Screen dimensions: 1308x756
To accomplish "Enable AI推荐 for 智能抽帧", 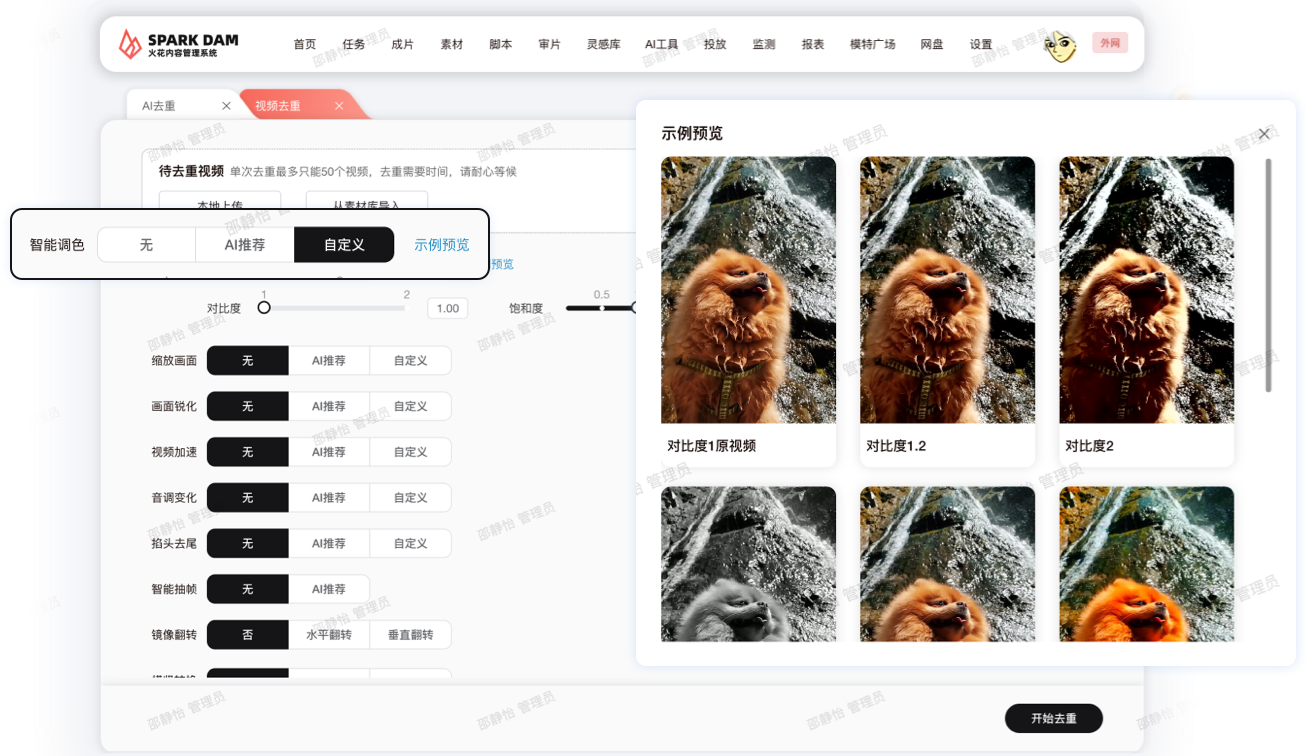I will click(329, 589).
